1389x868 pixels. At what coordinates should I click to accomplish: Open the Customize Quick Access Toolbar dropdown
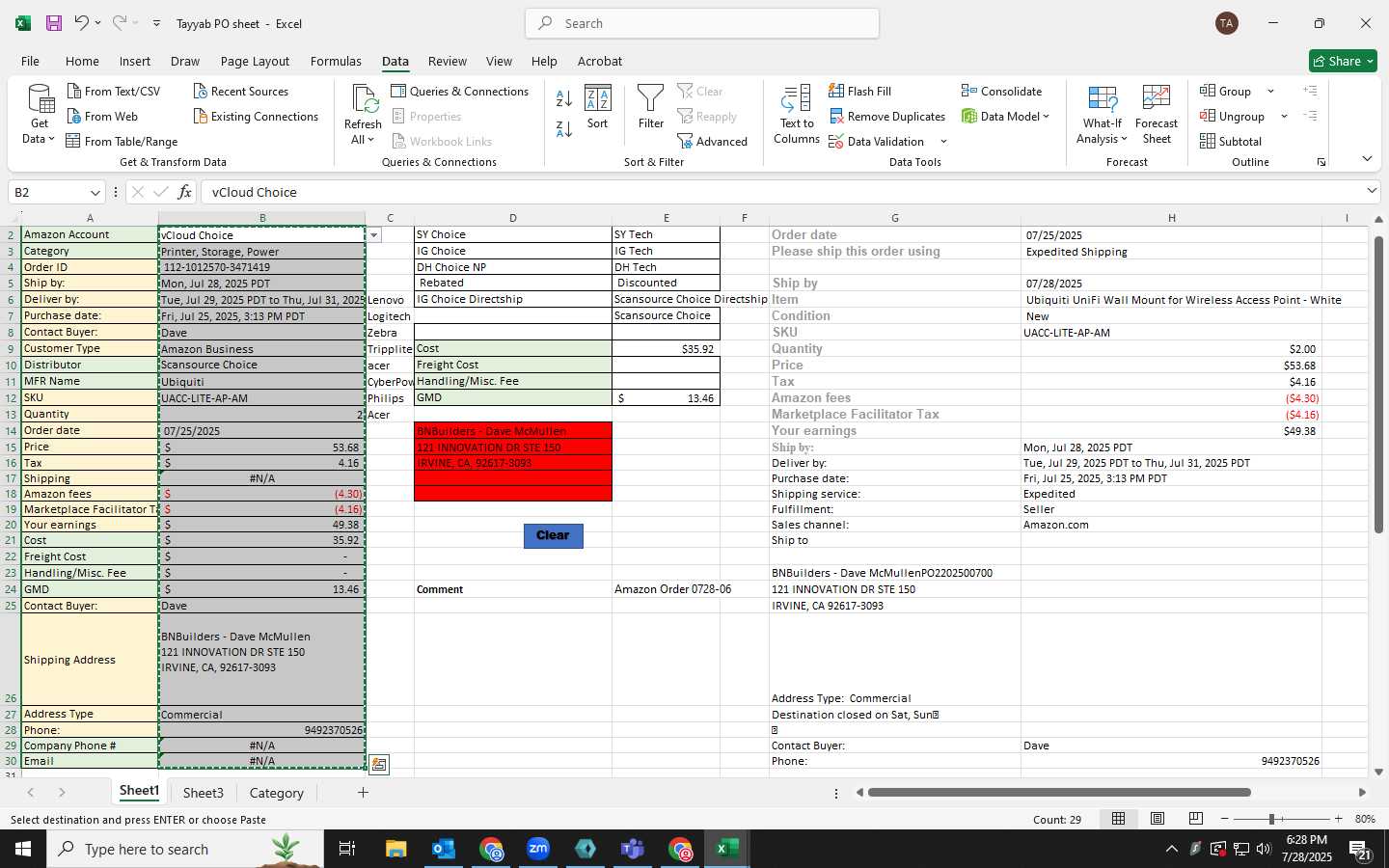(156, 23)
